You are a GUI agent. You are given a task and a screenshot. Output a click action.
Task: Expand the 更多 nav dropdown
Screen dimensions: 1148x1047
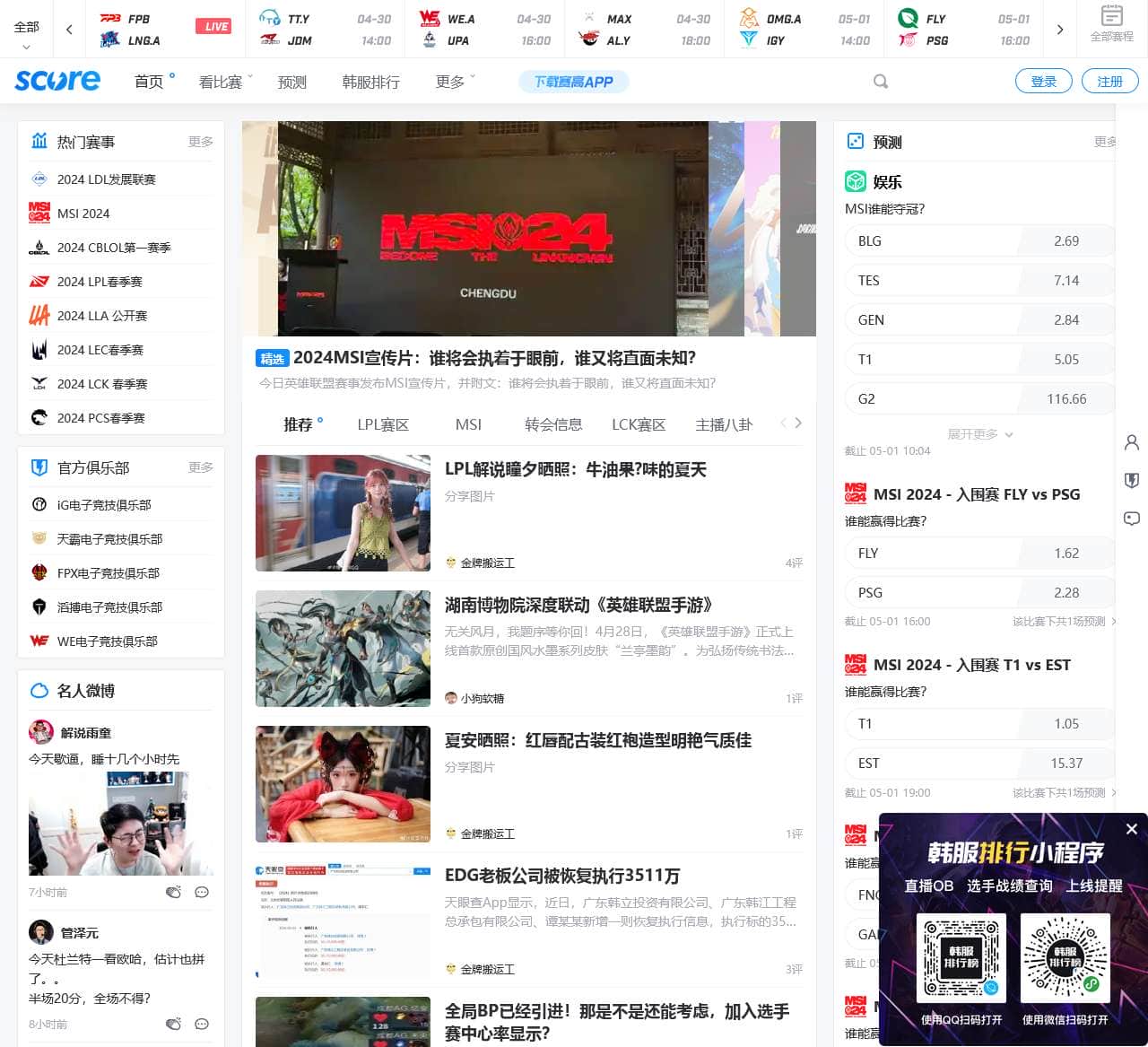(456, 82)
